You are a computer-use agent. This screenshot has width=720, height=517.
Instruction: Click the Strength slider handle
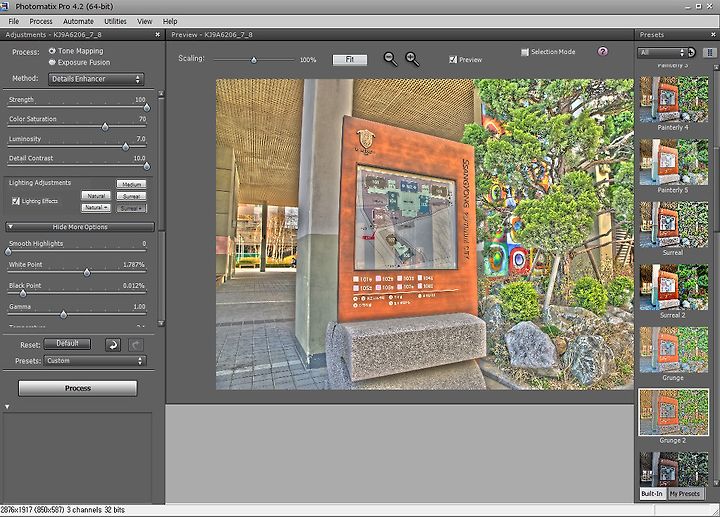146,107
